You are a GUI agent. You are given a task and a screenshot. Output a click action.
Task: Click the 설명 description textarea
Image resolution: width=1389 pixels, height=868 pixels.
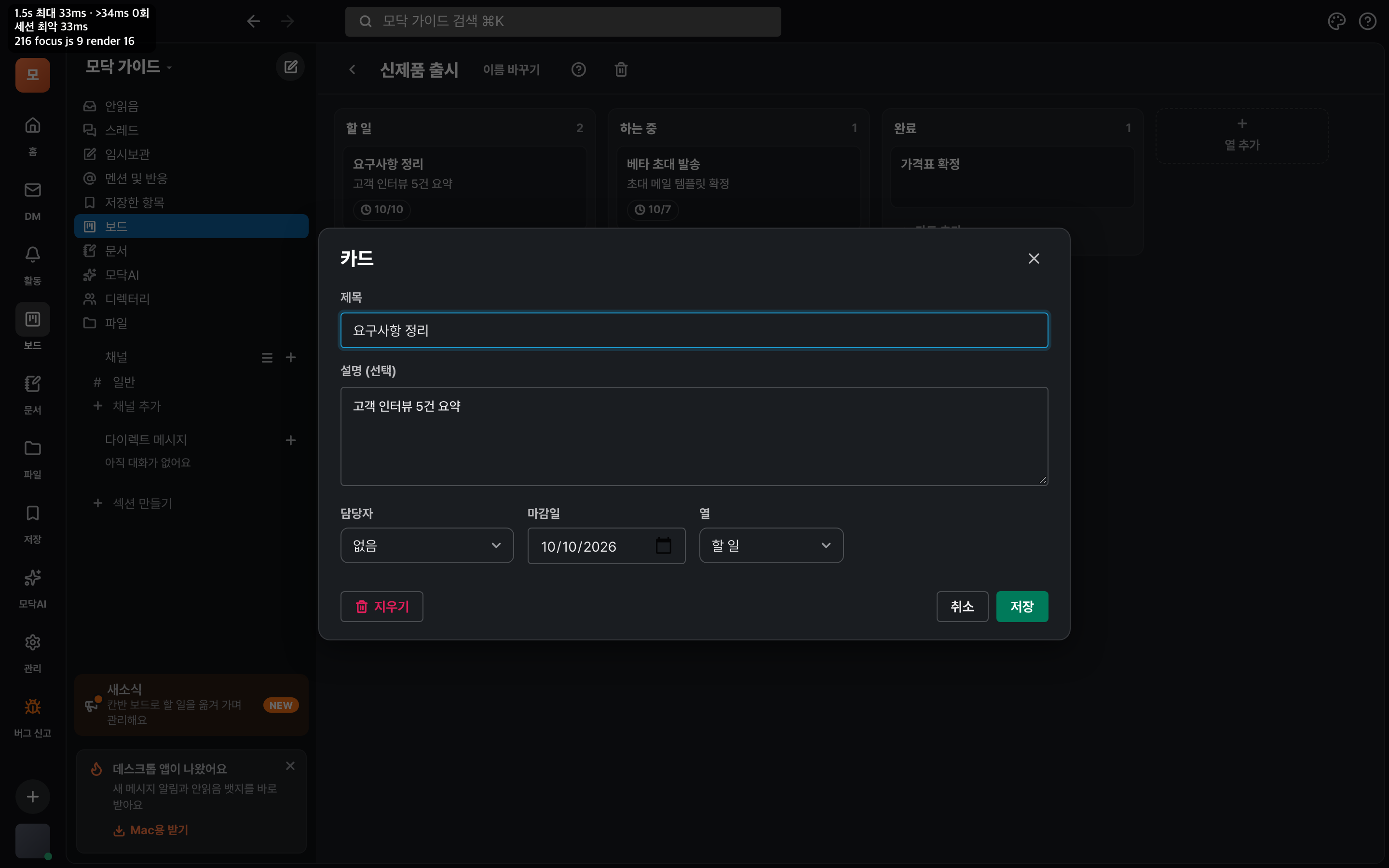pyautogui.click(x=694, y=436)
